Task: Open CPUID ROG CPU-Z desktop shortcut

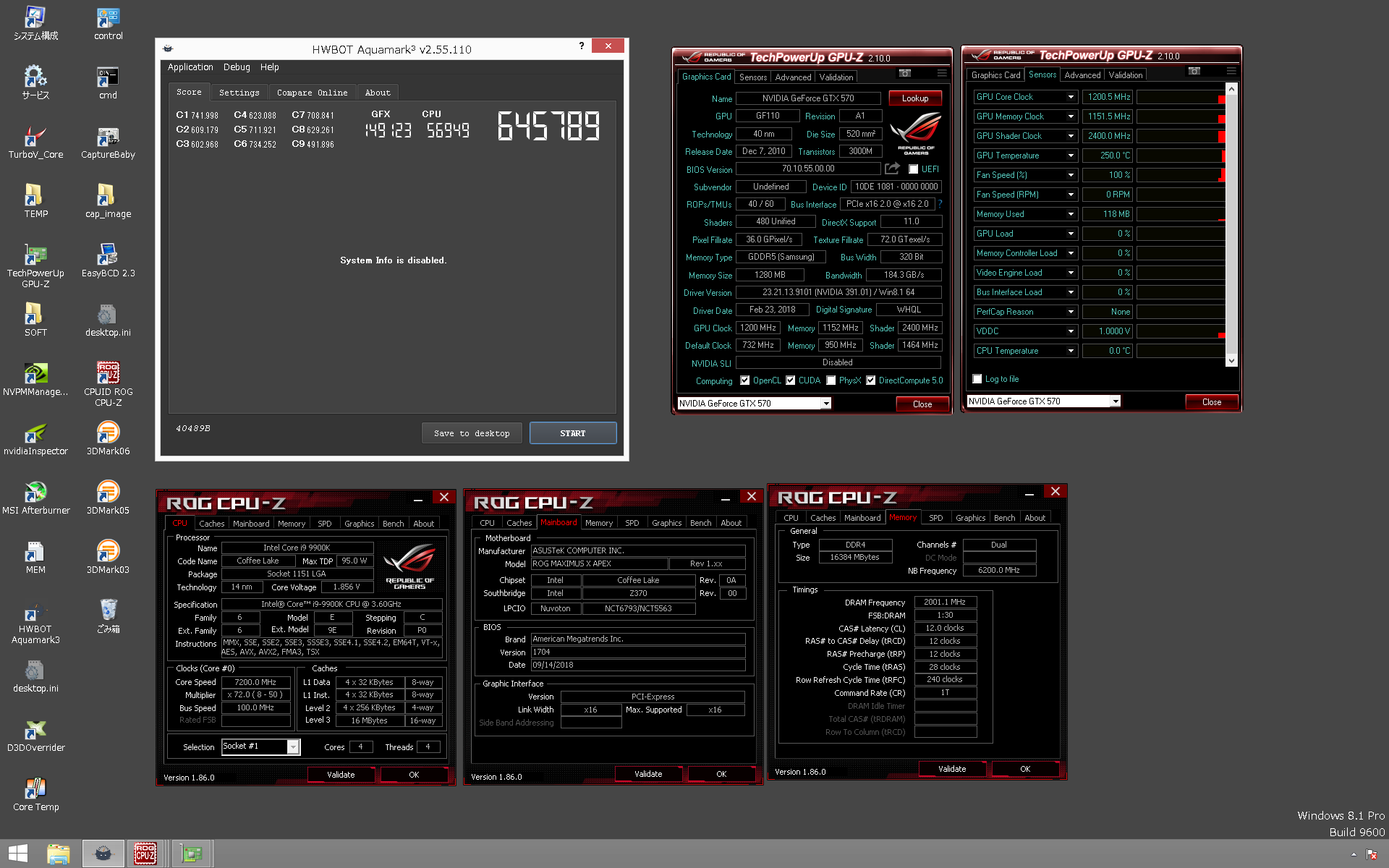Action: click(x=108, y=385)
